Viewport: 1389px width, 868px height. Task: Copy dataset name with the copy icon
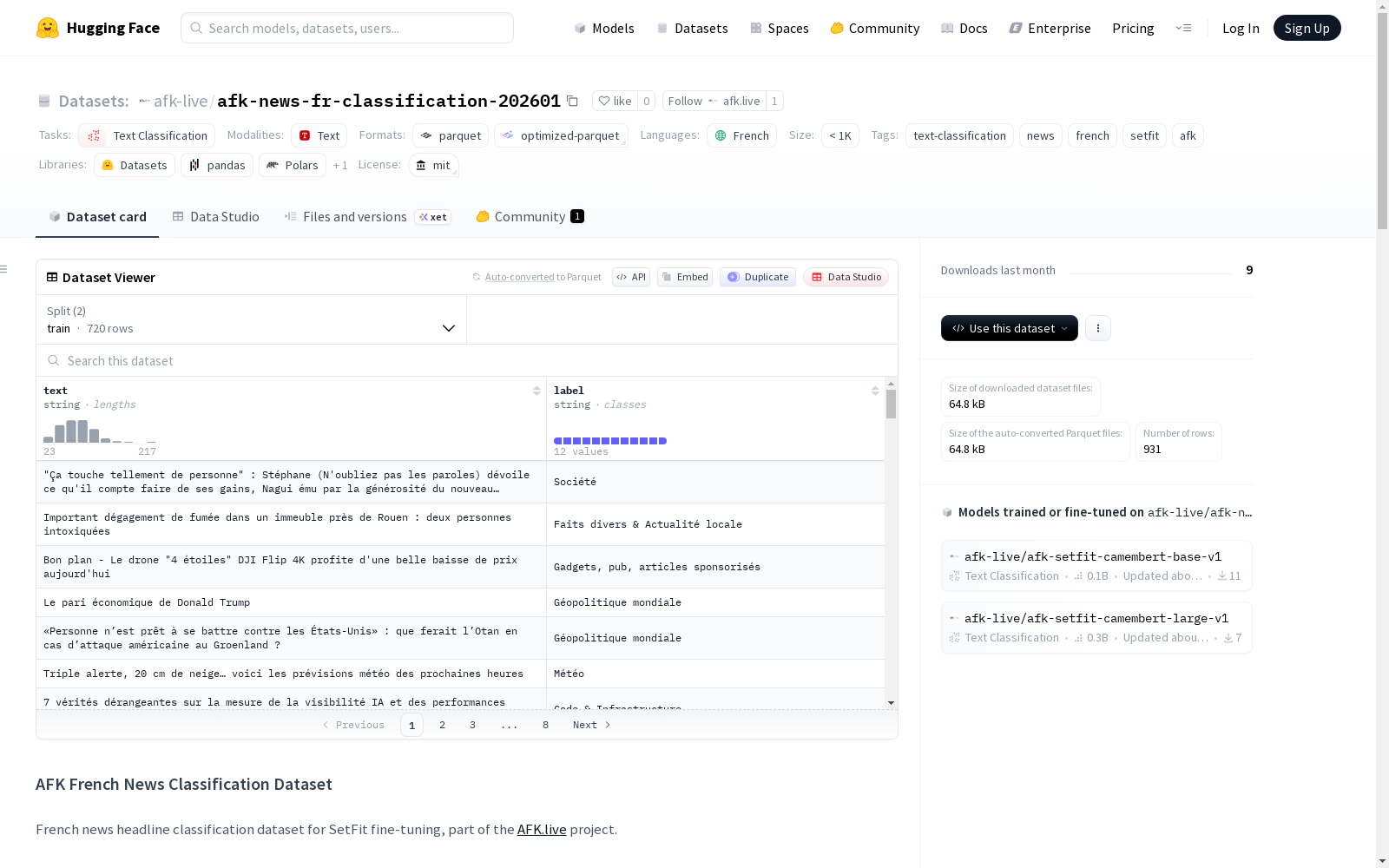click(x=572, y=101)
